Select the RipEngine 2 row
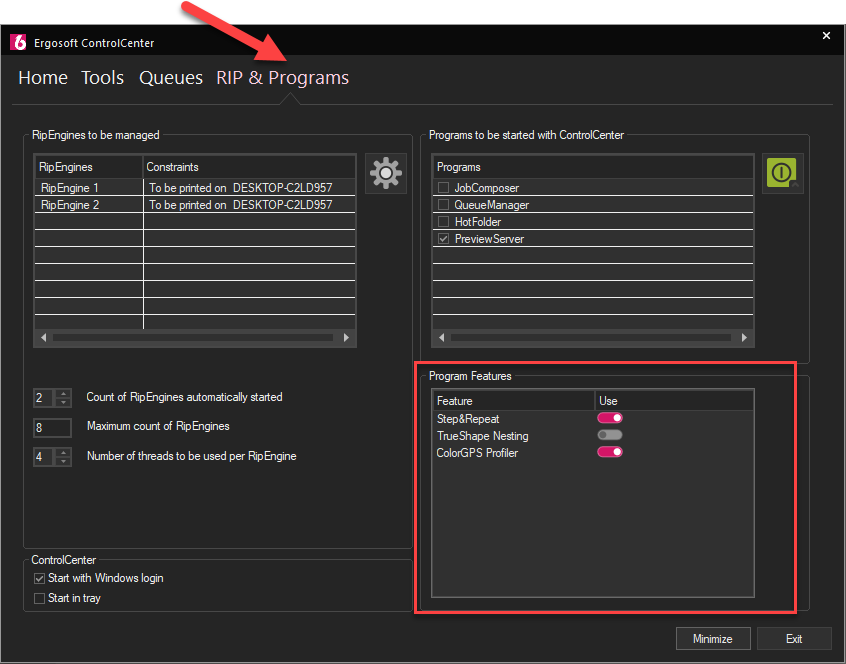Viewport: 846px width, 664px height. 195,205
